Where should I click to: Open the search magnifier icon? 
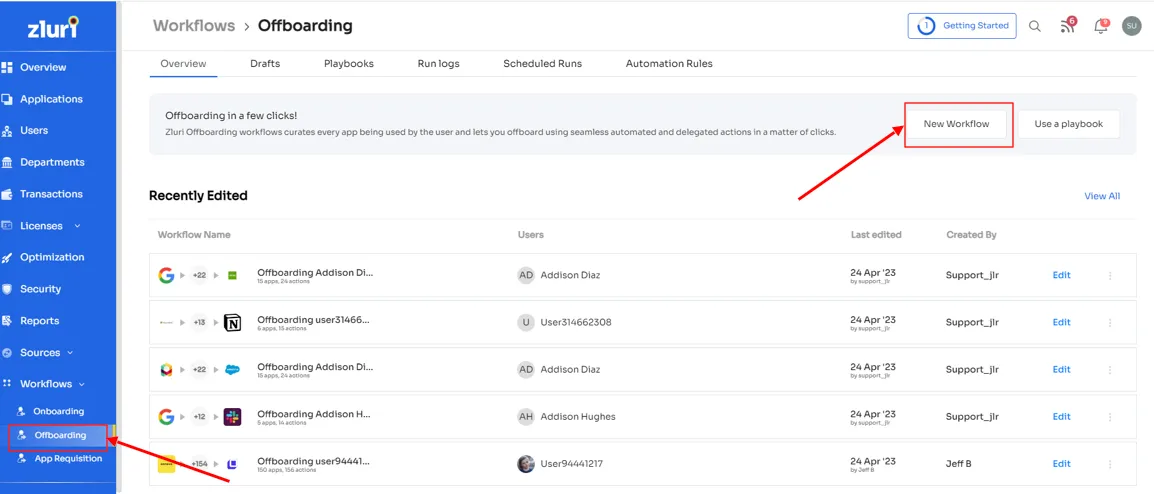tap(1034, 27)
